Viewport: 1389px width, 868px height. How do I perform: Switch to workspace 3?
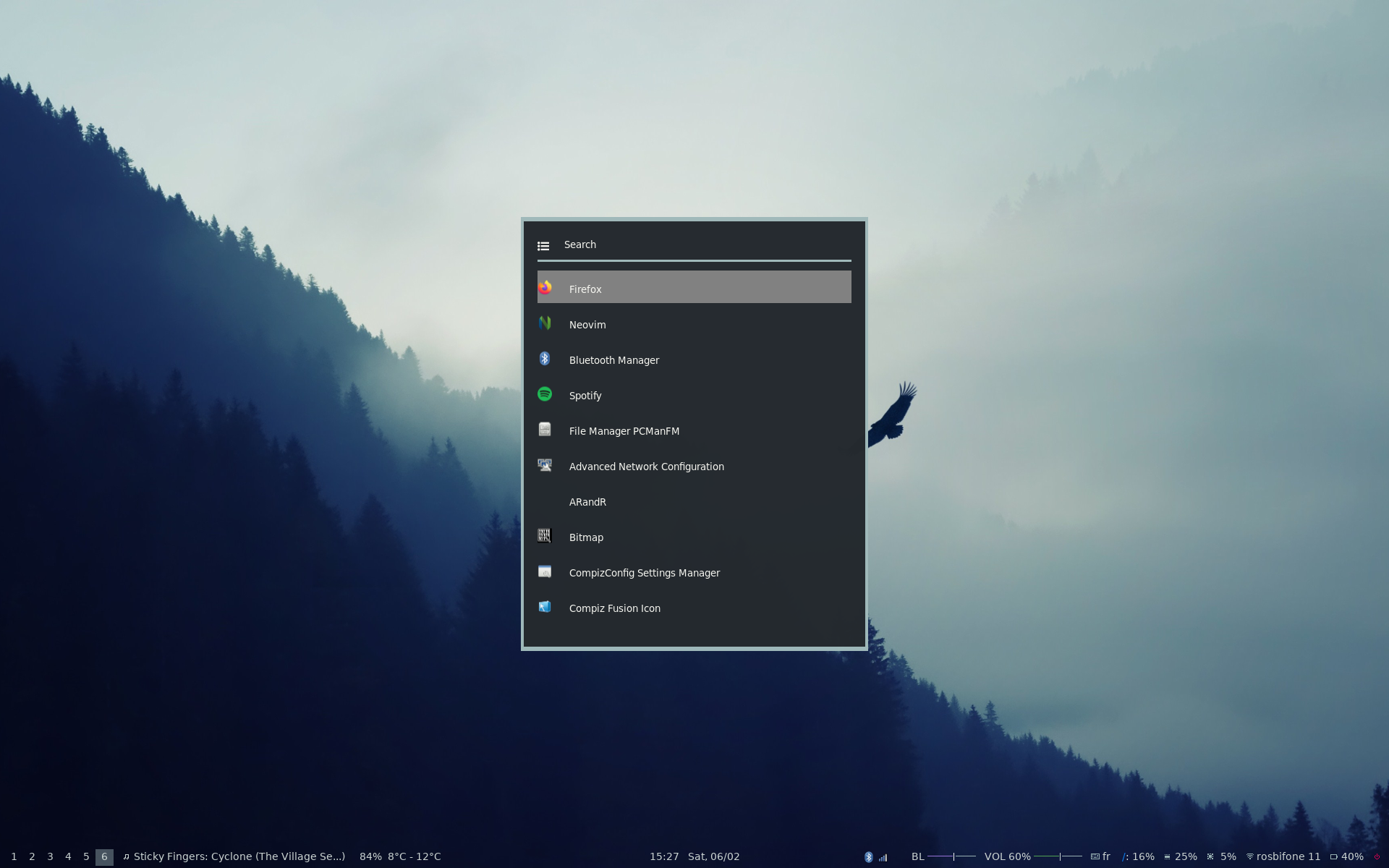tap(50, 856)
